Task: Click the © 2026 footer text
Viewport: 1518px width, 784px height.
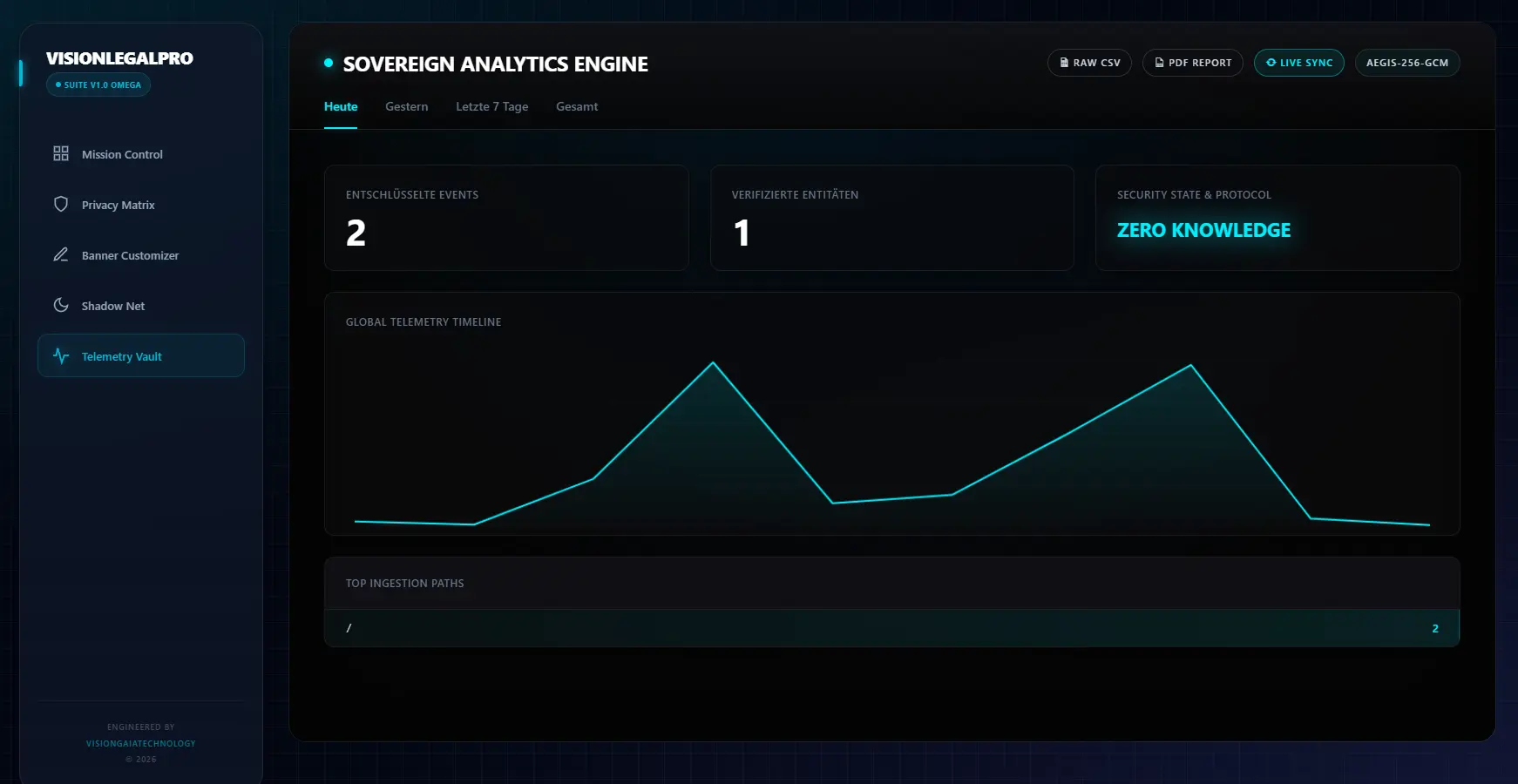Action: tap(141, 760)
